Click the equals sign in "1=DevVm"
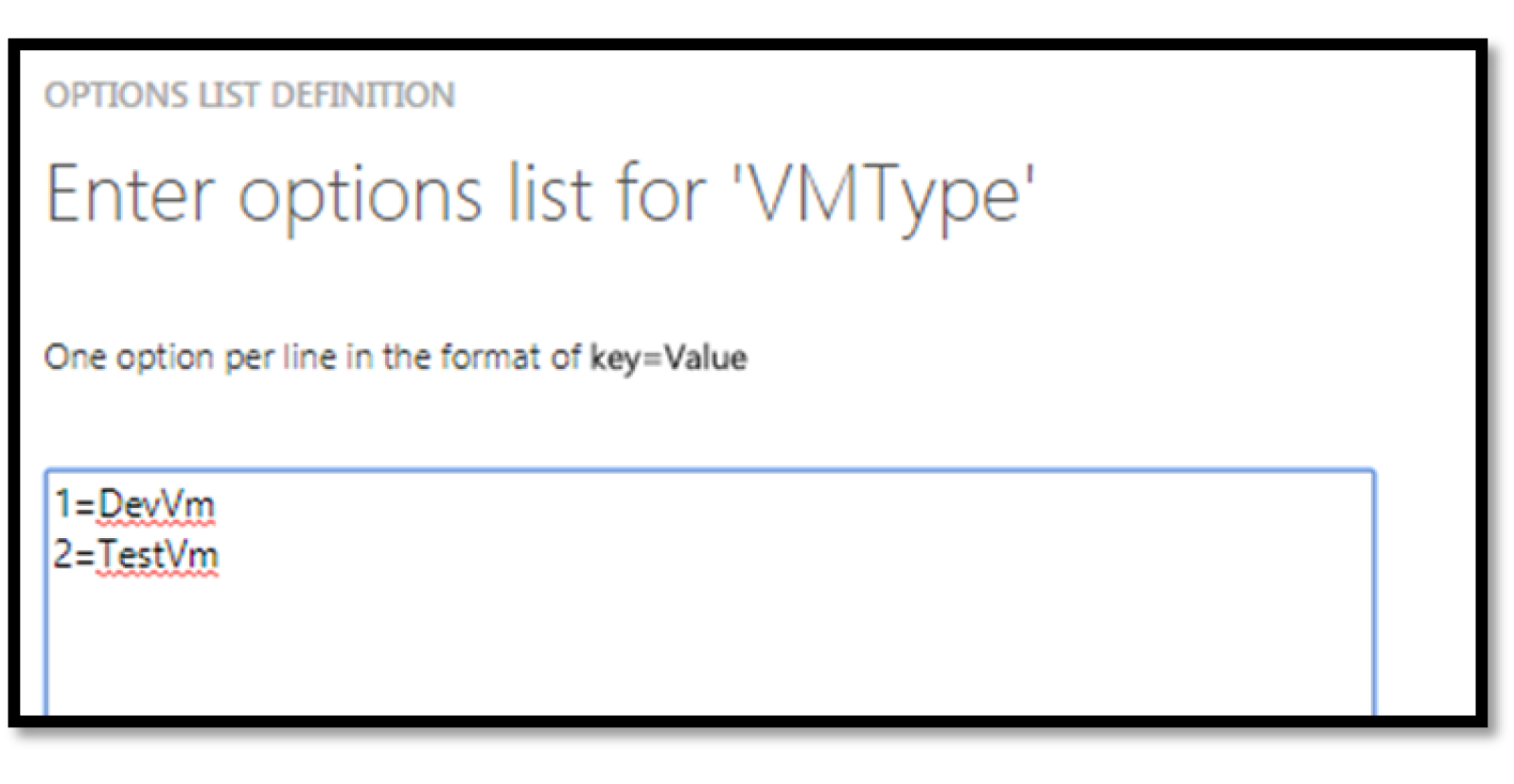1514x784 pixels. pos(85,506)
